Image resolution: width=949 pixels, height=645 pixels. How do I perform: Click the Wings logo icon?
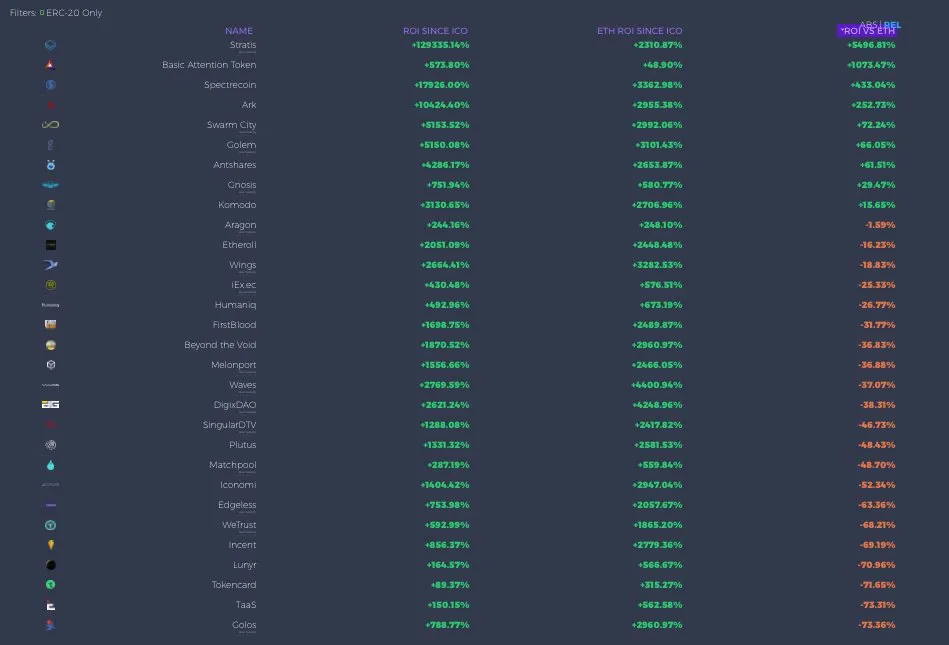pyautogui.click(x=51, y=265)
